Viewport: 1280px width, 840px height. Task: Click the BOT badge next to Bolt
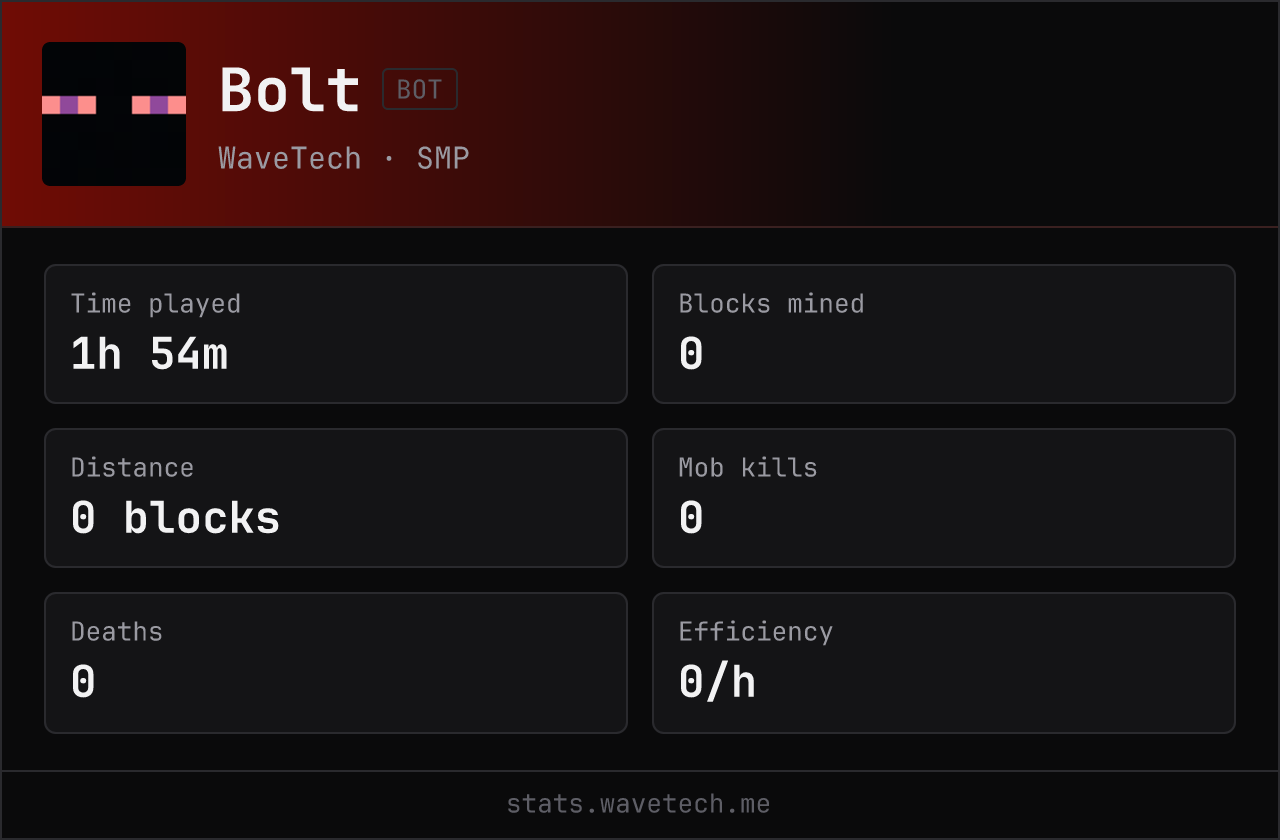pyautogui.click(x=420, y=89)
